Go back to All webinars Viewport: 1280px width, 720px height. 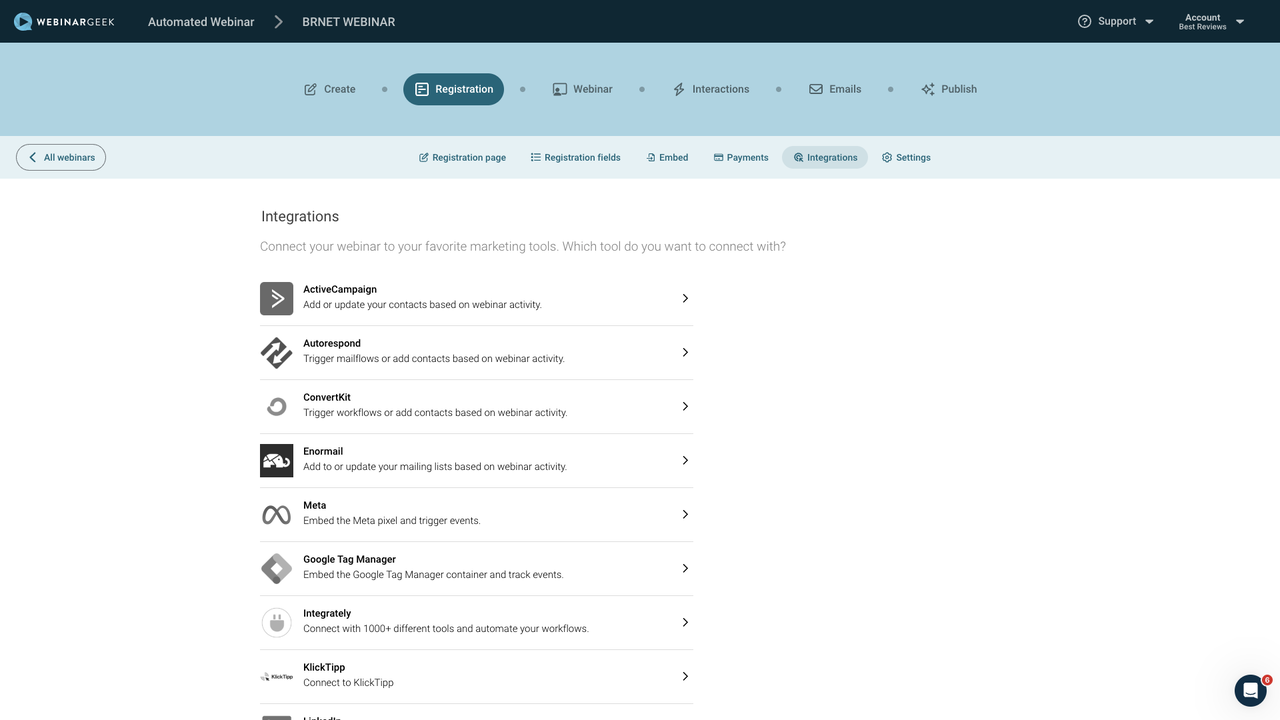pyautogui.click(x=60, y=157)
